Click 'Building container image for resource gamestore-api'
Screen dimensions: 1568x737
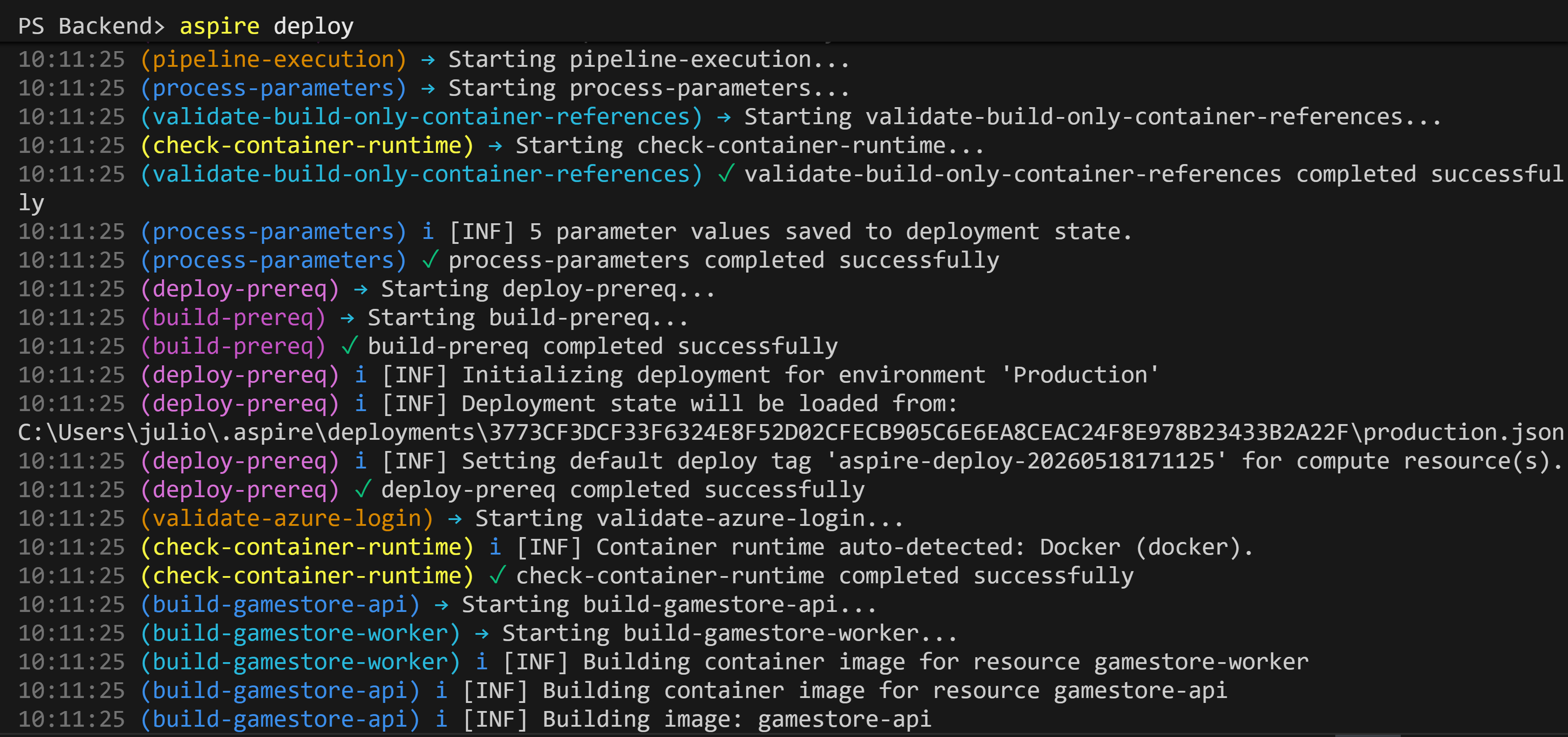(885, 691)
